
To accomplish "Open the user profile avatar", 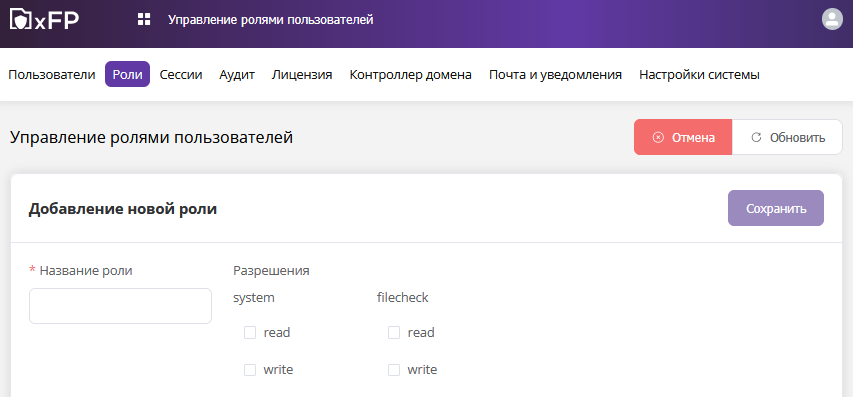I will pyautogui.click(x=832, y=20).
